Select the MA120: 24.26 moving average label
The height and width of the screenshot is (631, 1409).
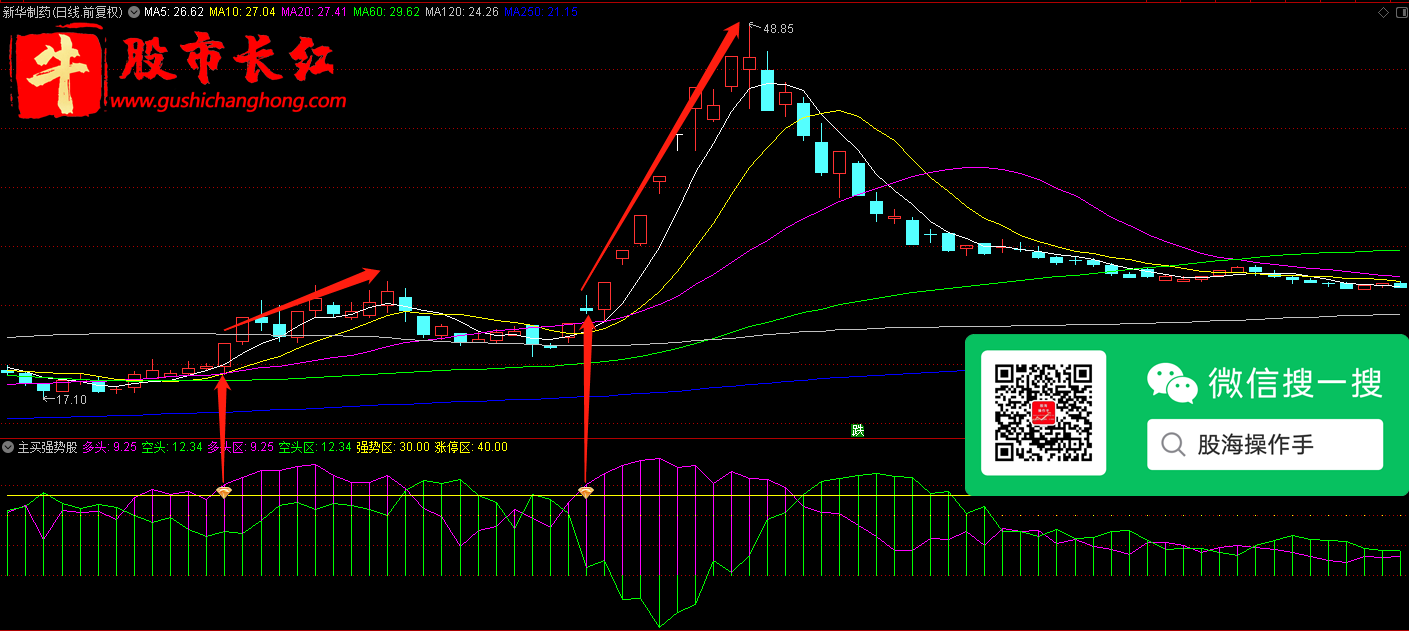point(463,13)
